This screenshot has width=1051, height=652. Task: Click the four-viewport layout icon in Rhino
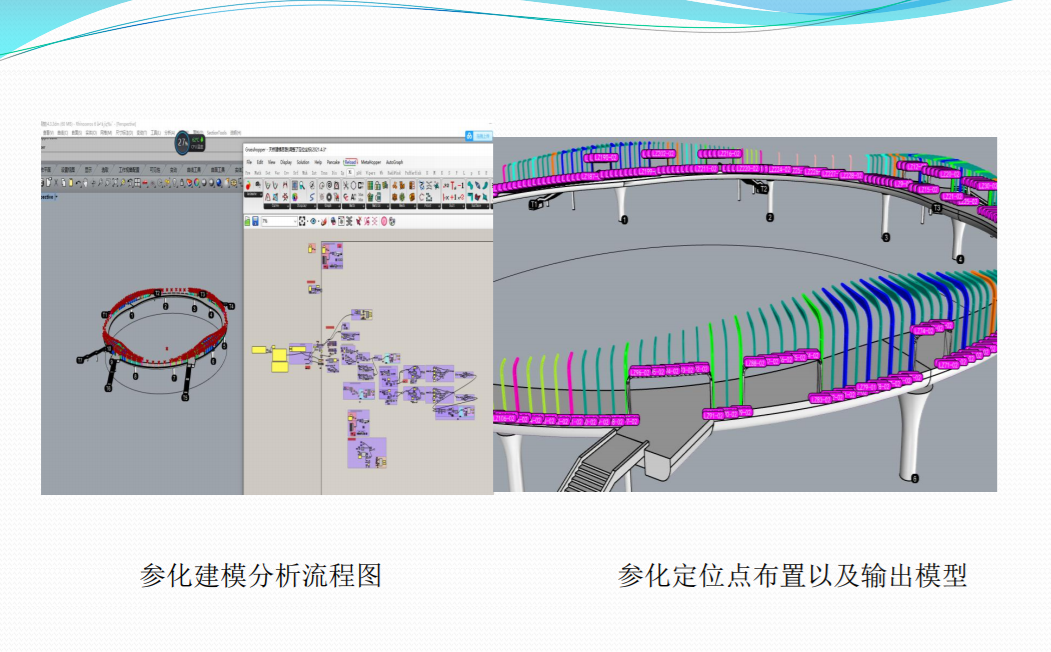(137, 182)
